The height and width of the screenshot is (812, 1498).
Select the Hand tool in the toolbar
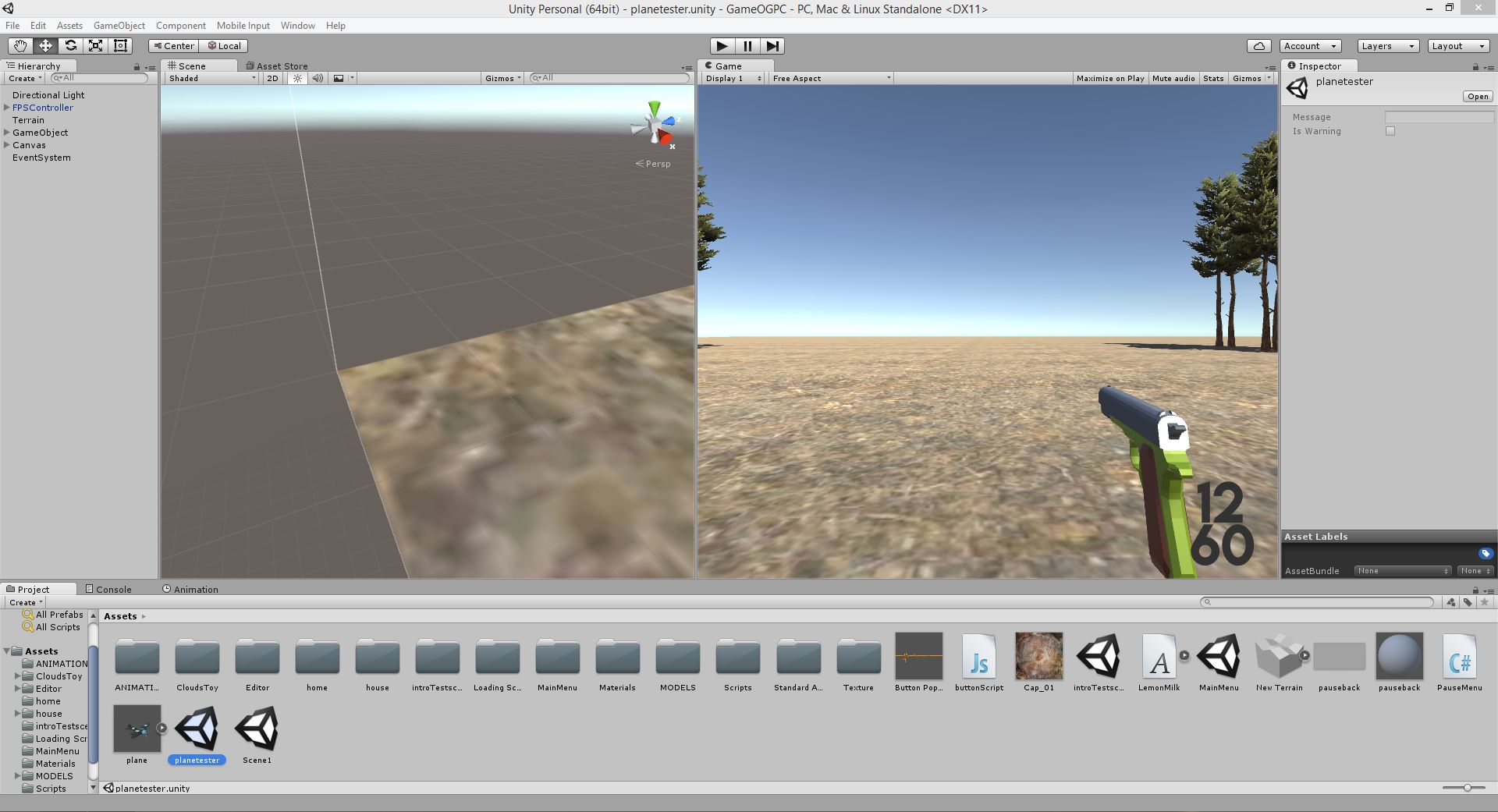click(20, 45)
